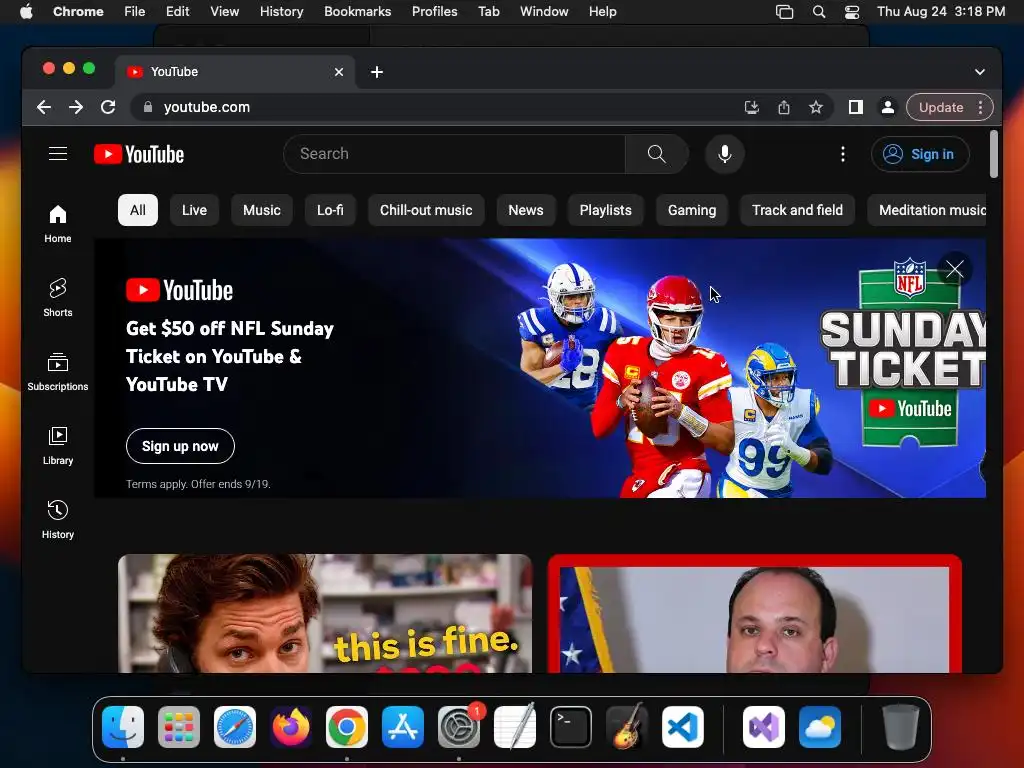Screen dimensions: 1024x768
Task: Open a new tab with plus button
Action: [377, 72]
